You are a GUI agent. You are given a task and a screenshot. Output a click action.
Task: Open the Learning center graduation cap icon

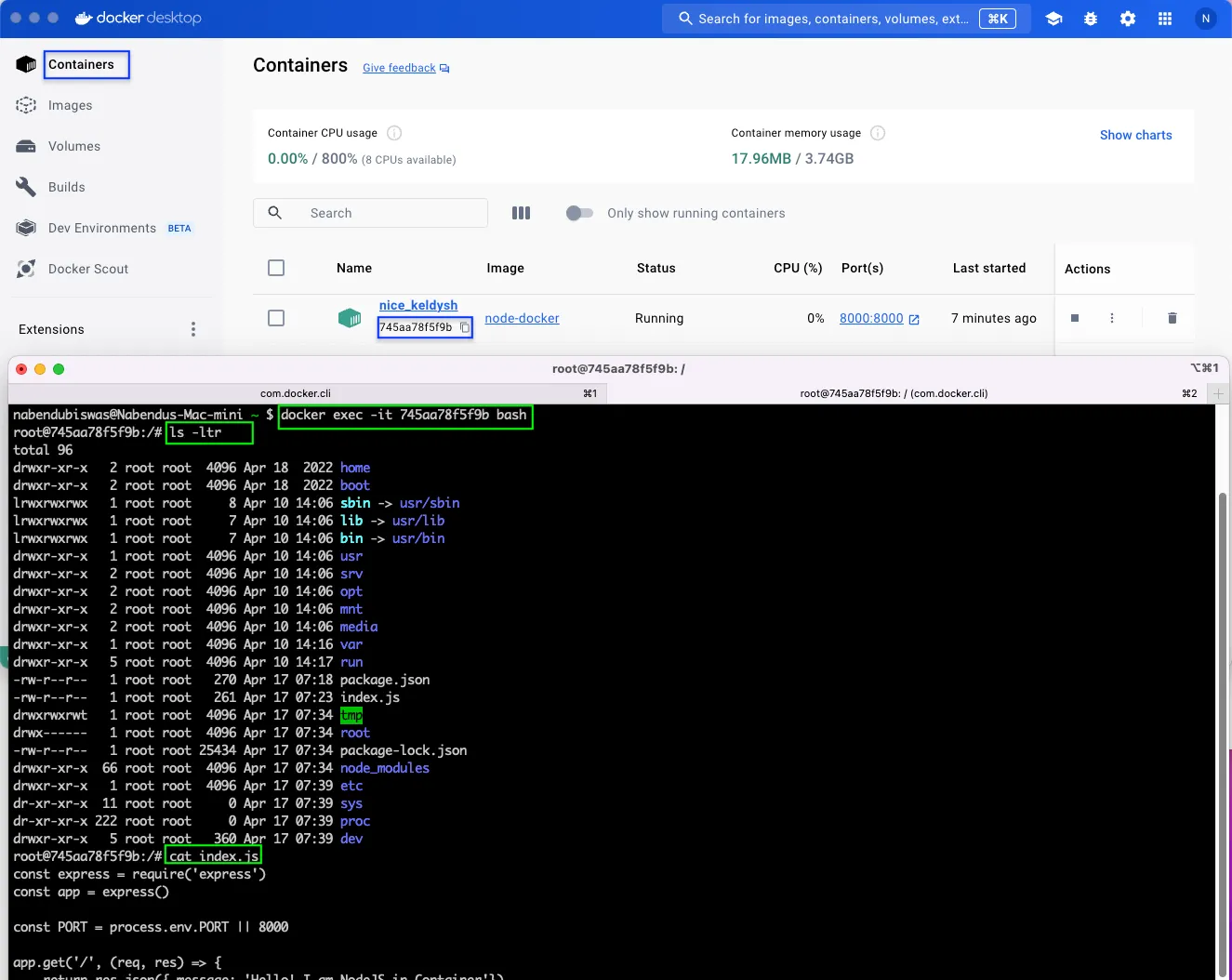pyautogui.click(x=1053, y=19)
